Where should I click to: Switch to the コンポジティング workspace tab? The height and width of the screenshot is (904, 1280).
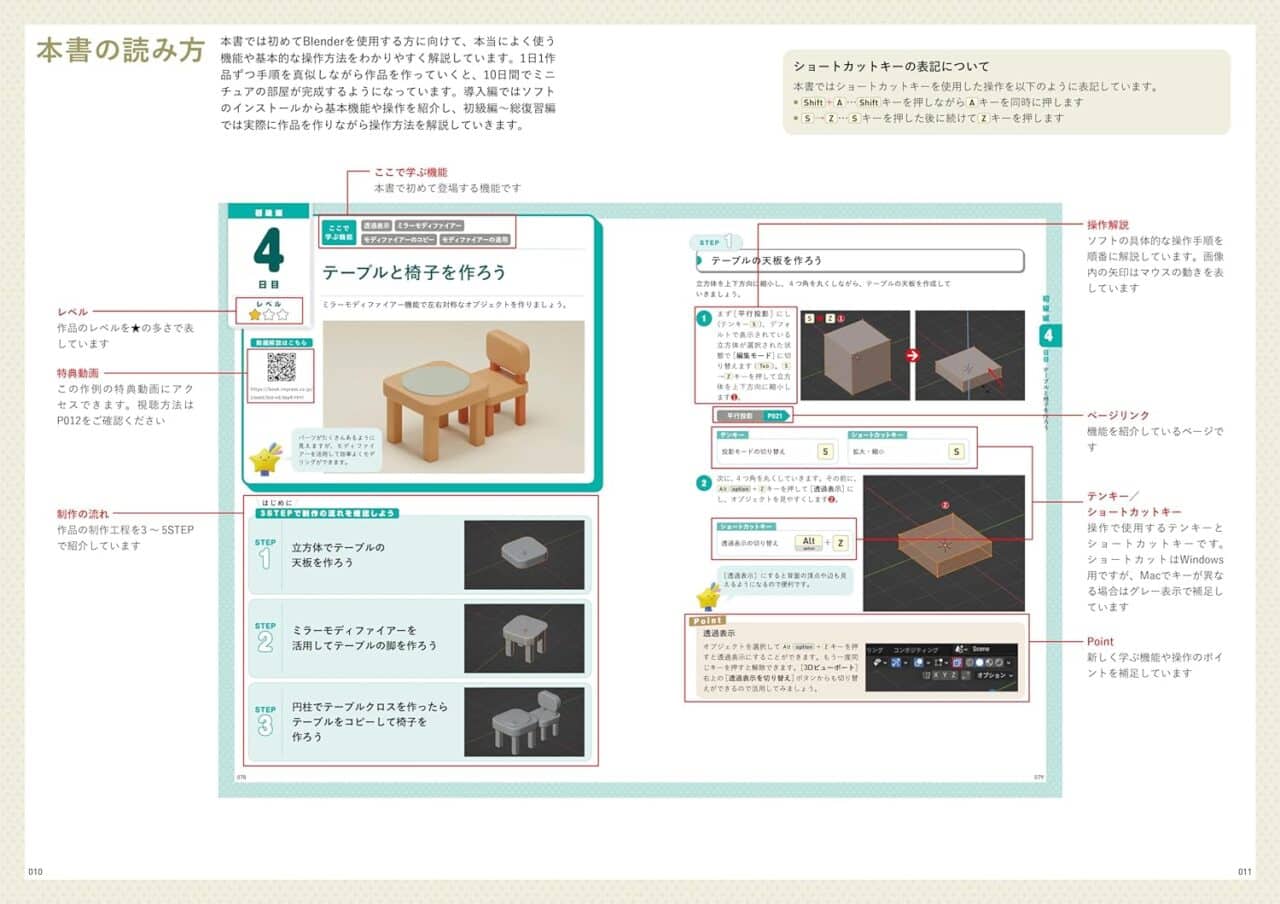[x=916, y=651]
